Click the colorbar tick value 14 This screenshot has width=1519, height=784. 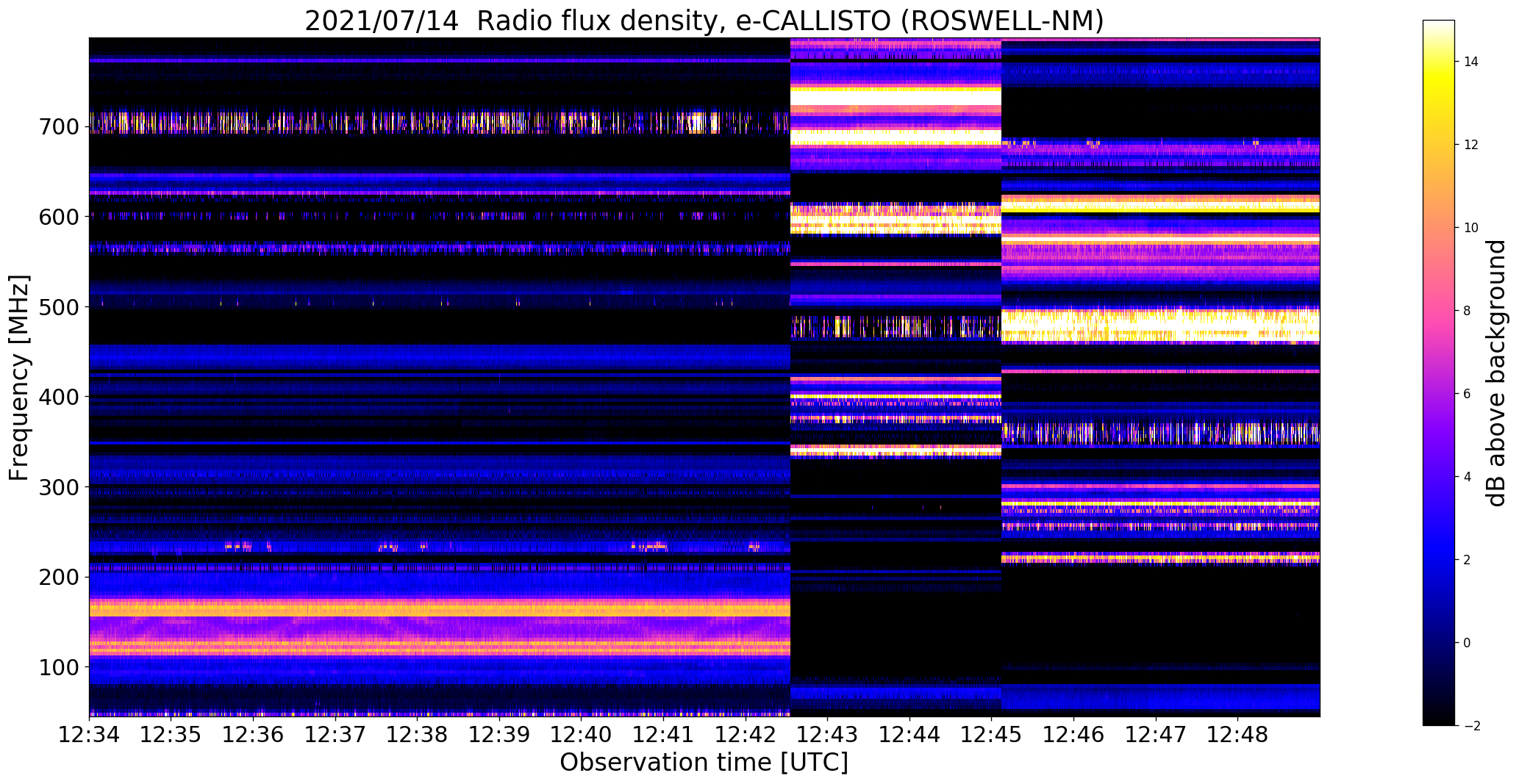coord(1471,62)
